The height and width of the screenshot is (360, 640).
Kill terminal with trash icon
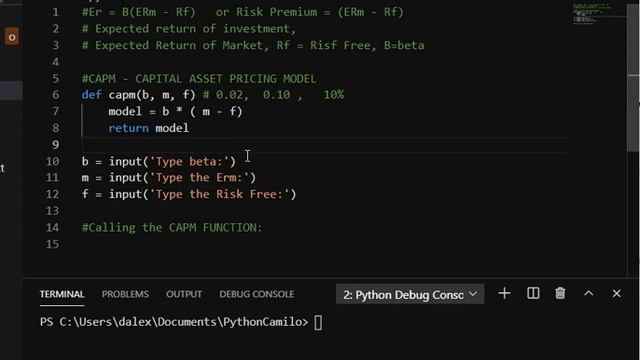click(560, 293)
